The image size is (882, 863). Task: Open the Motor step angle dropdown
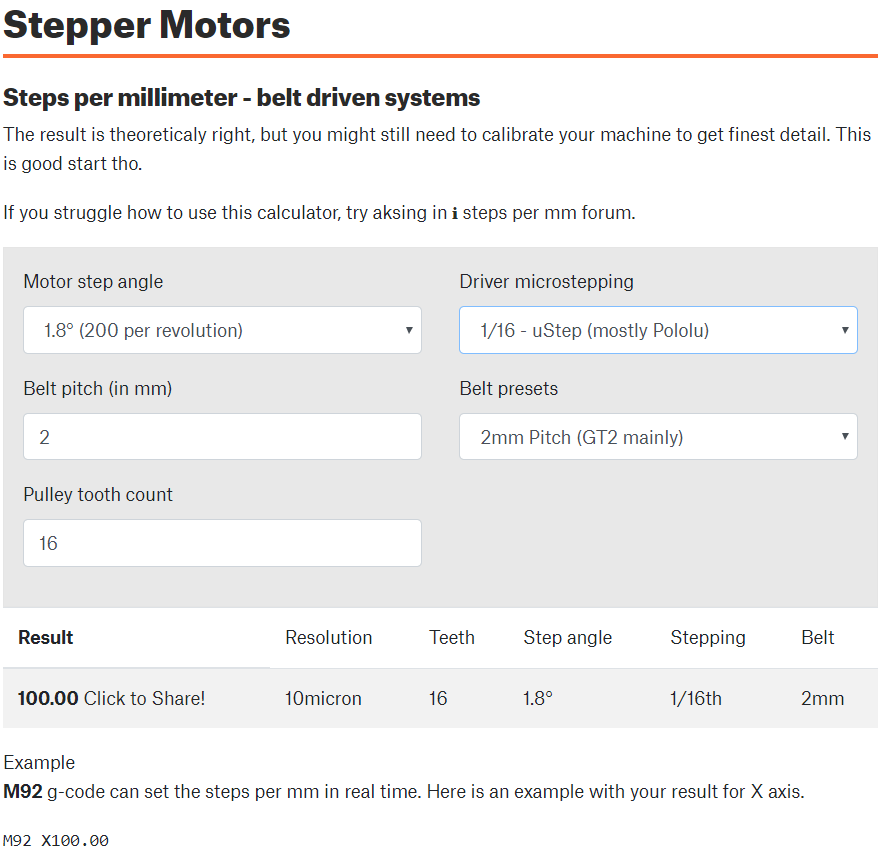pyautogui.click(x=222, y=330)
